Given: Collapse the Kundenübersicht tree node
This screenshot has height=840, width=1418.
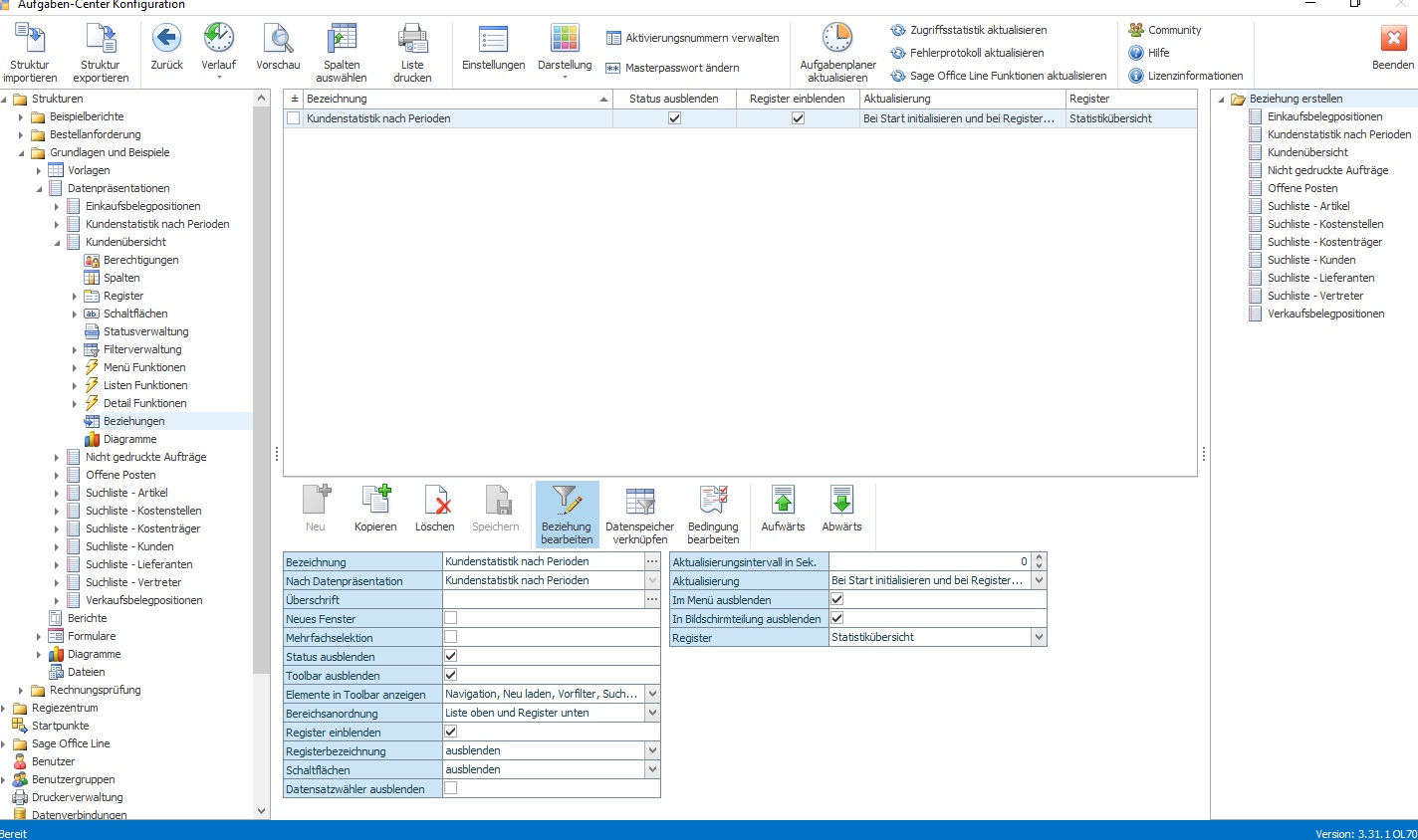Looking at the screenshot, I should click(x=57, y=242).
